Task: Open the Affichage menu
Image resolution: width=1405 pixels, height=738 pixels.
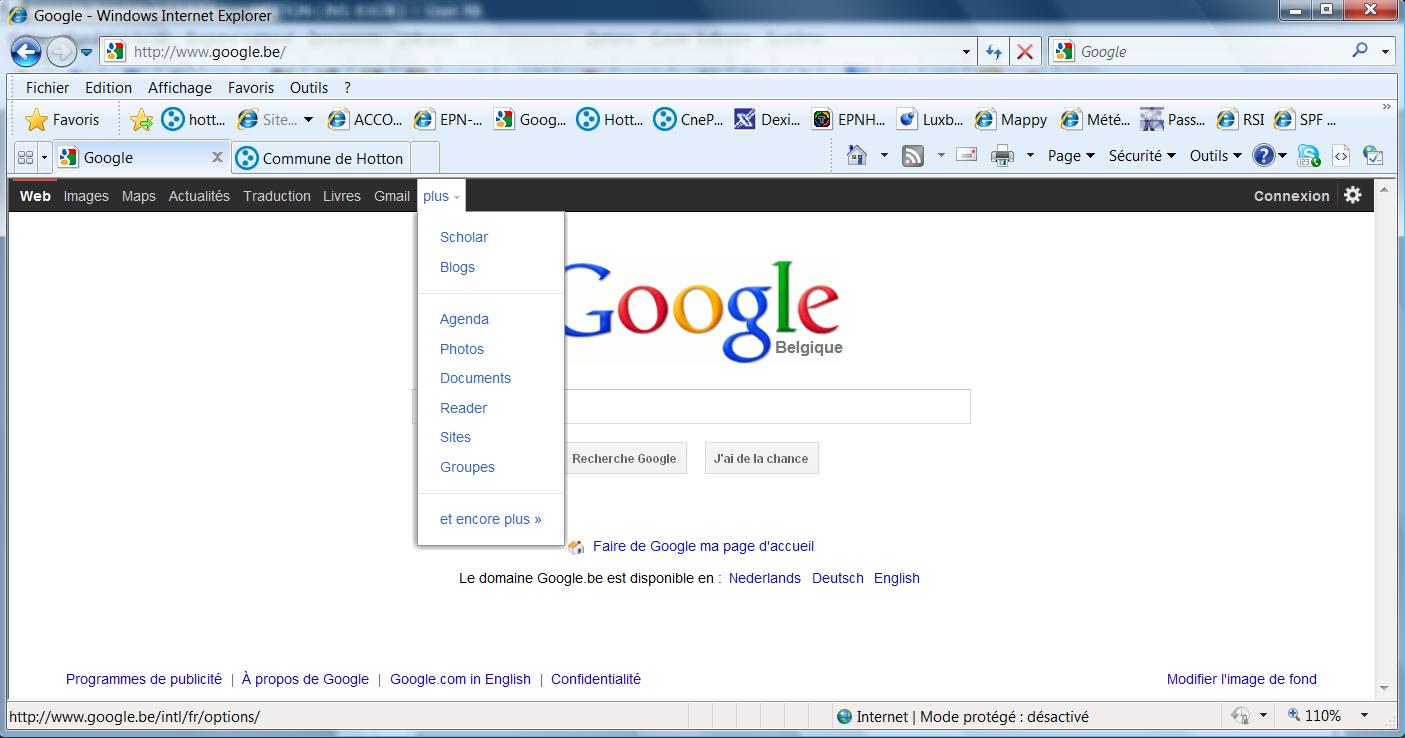Action: tap(180, 87)
